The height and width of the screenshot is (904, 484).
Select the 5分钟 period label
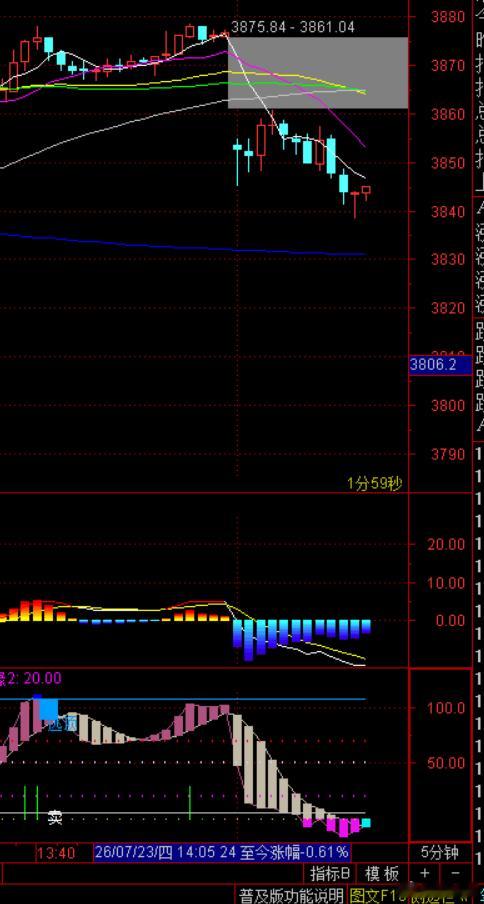[x=439, y=852]
